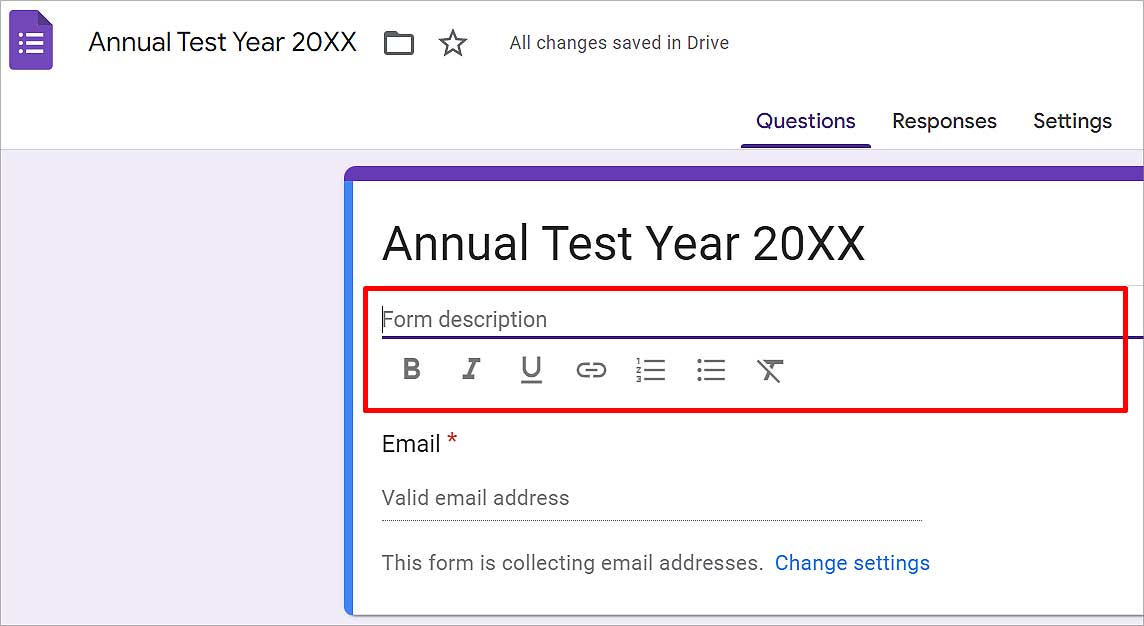The height and width of the screenshot is (626, 1144).
Task: Underline the form description text
Action: coord(531,370)
